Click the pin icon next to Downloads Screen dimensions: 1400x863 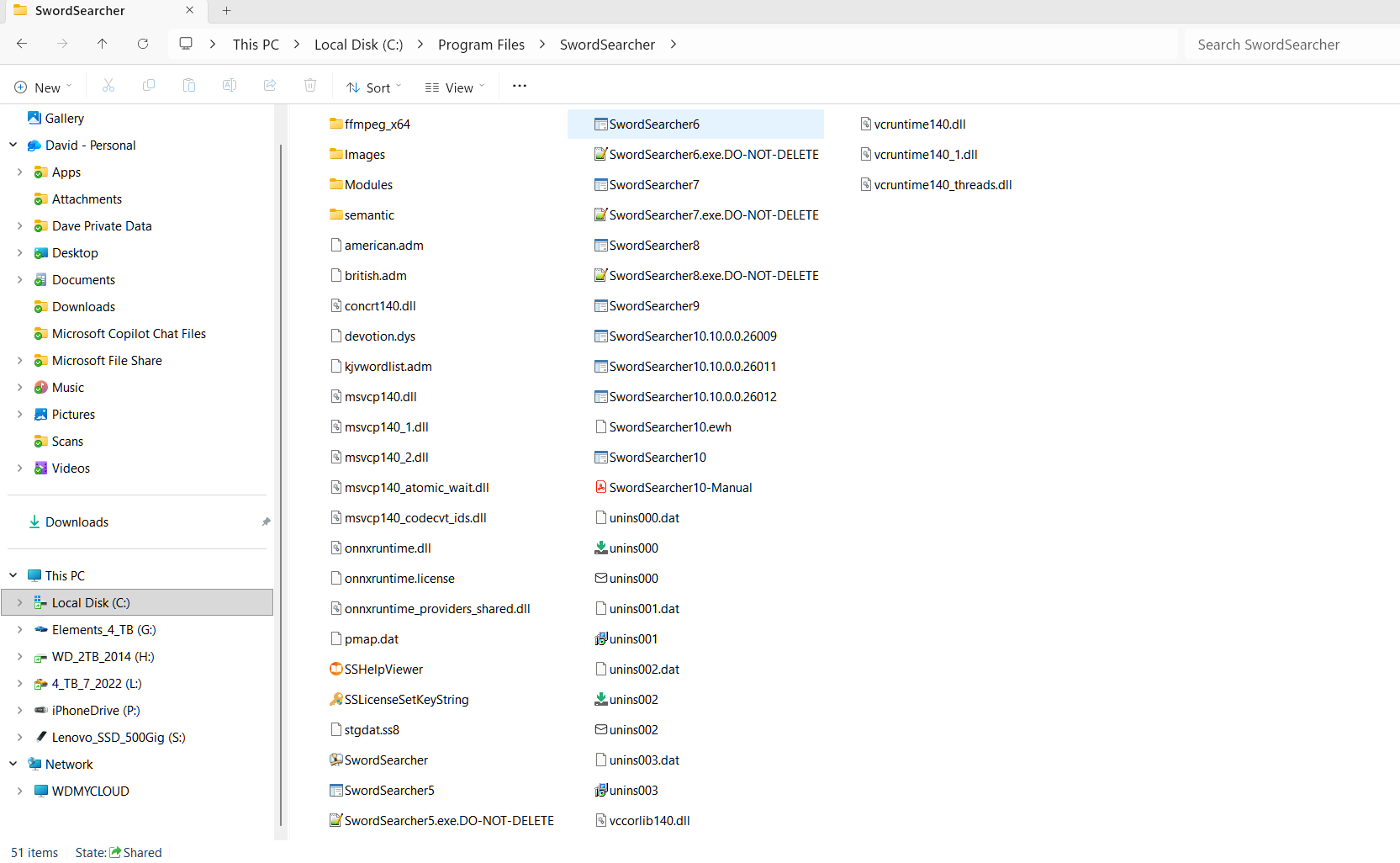coord(266,522)
